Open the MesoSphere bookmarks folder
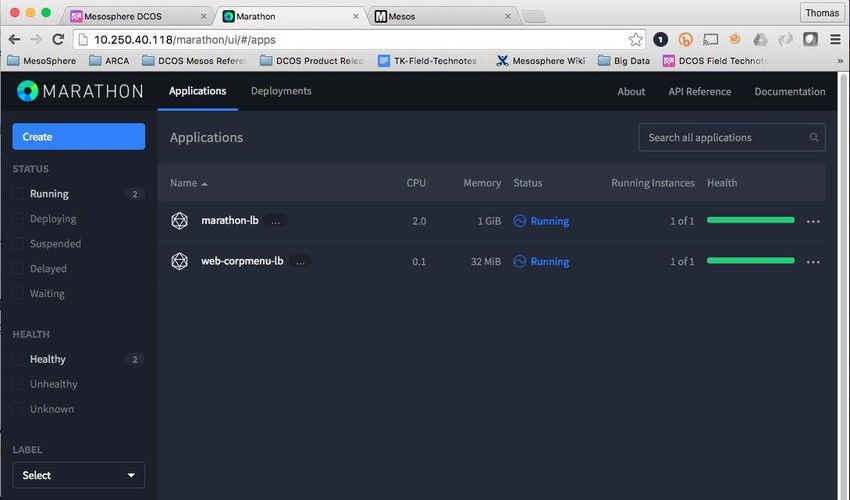Screen dimensions: 850x500 click(41, 61)
